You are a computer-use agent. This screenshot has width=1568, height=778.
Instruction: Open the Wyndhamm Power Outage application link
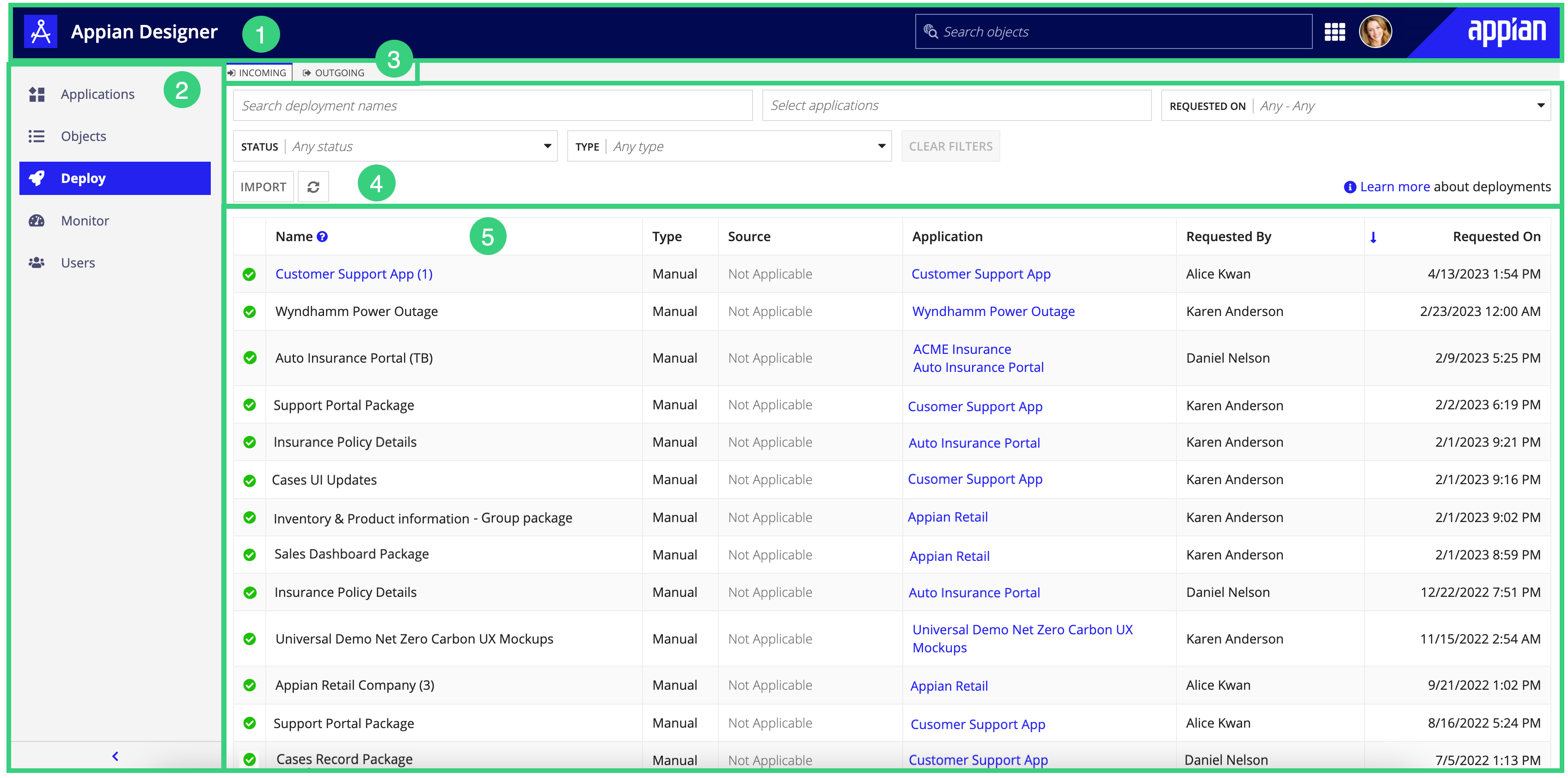click(x=993, y=312)
